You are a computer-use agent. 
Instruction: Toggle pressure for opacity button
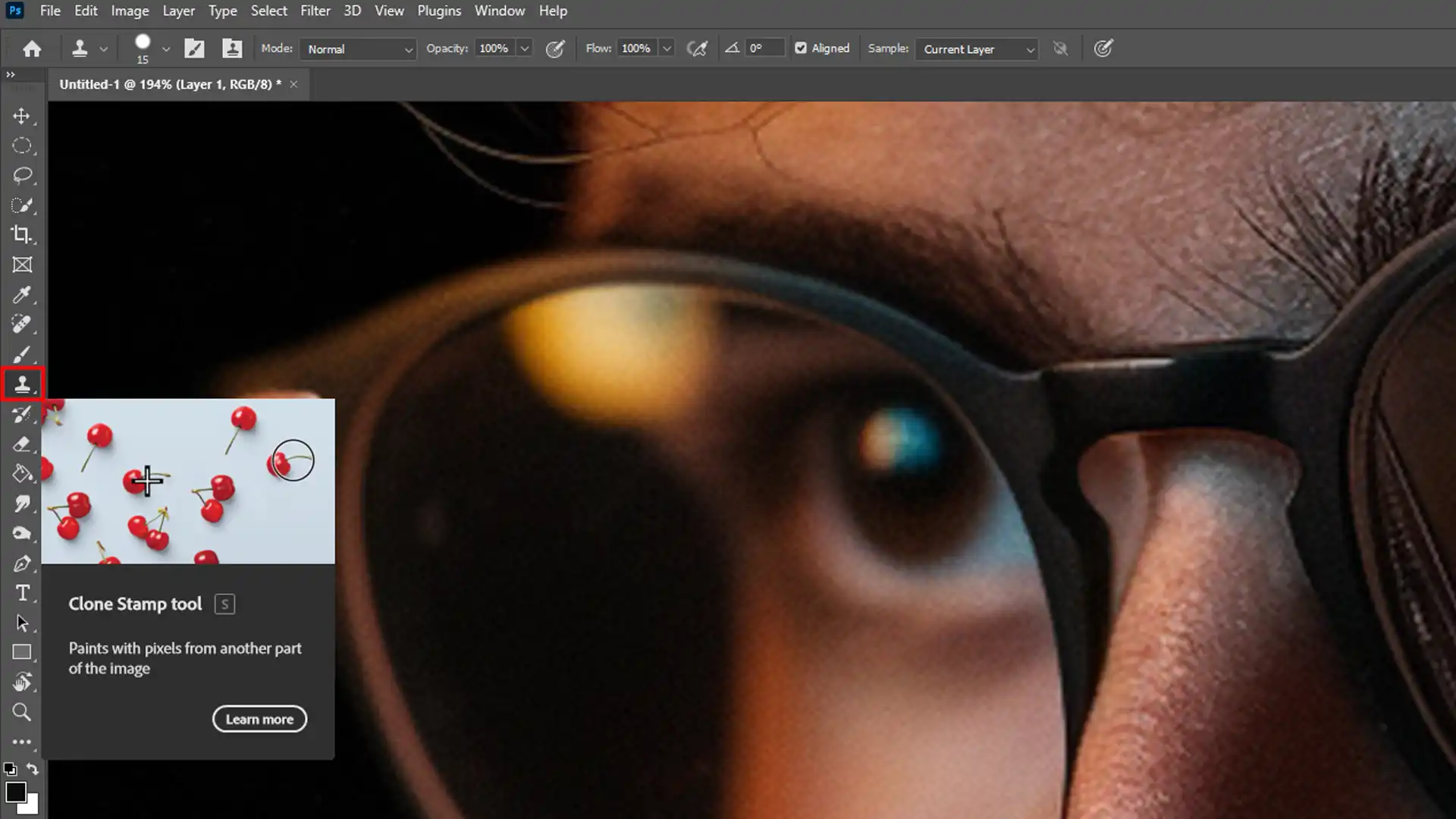555,49
